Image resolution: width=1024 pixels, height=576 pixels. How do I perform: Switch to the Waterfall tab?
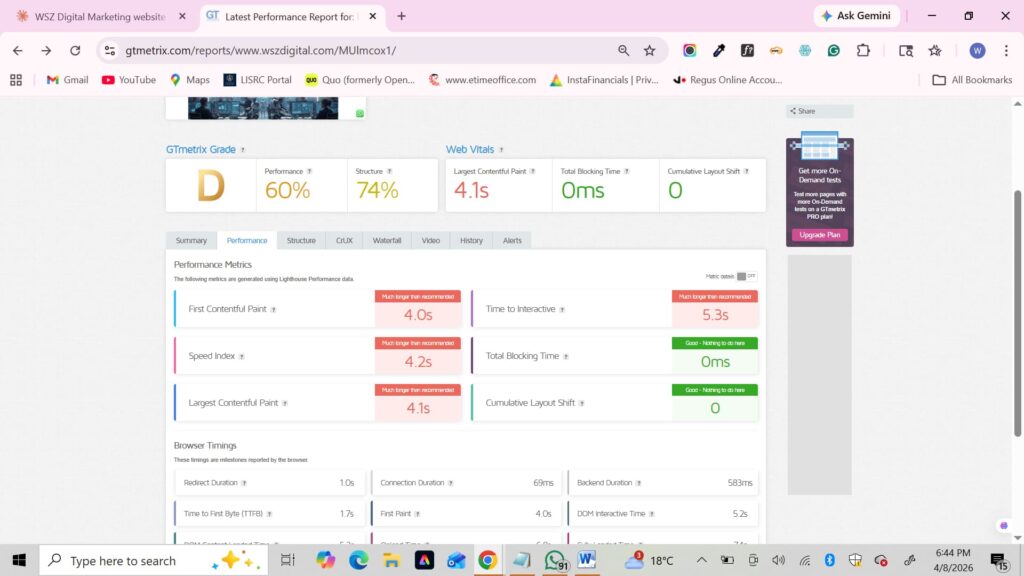pyautogui.click(x=386, y=240)
